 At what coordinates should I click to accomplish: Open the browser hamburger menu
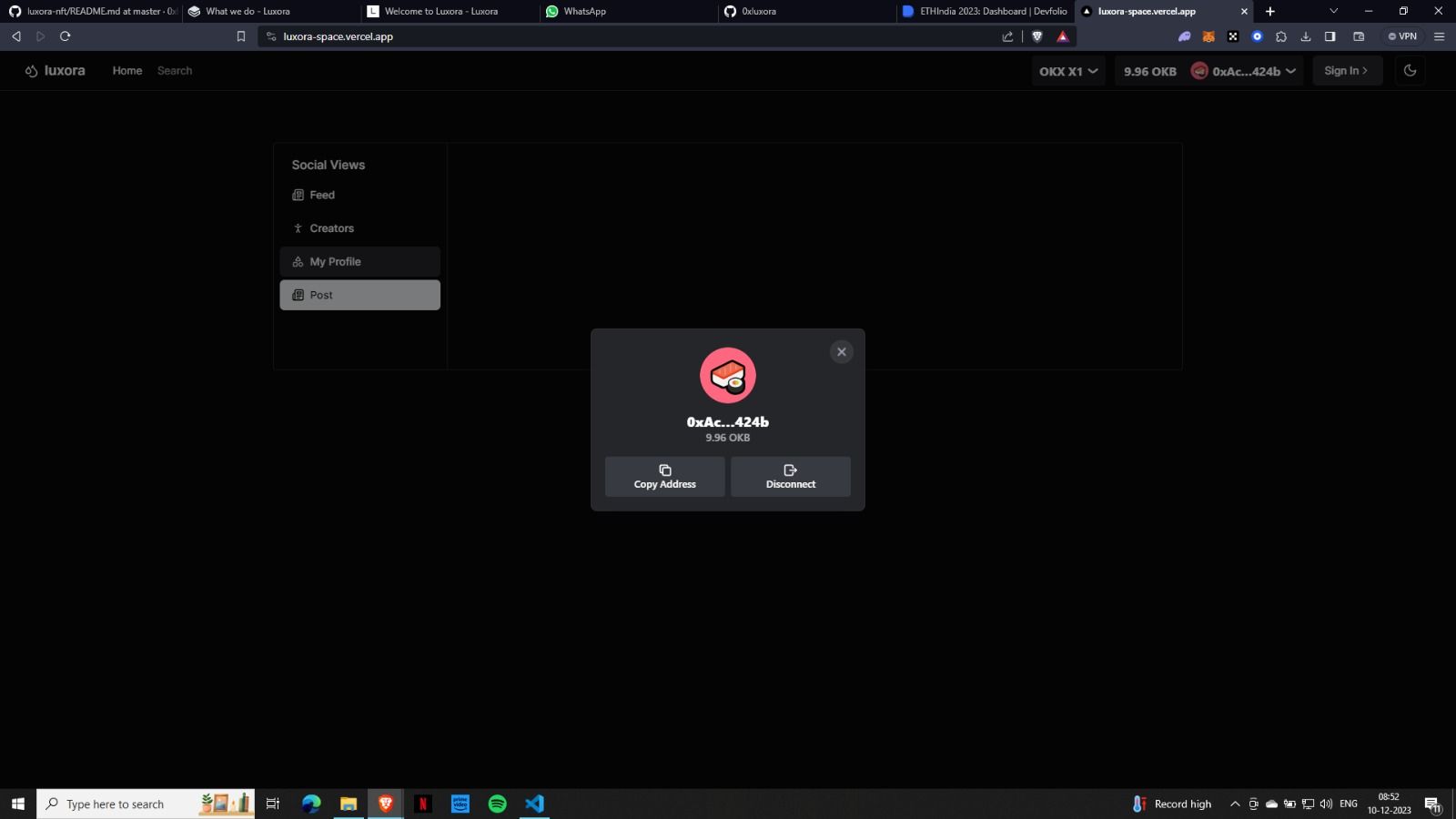pyautogui.click(x=1439, y=36)
